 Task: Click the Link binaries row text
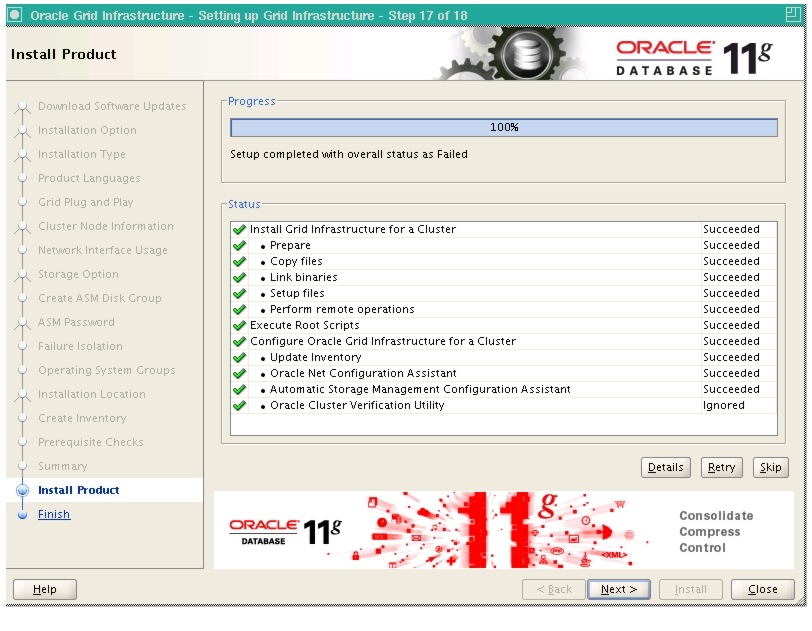tap(303, 277)
